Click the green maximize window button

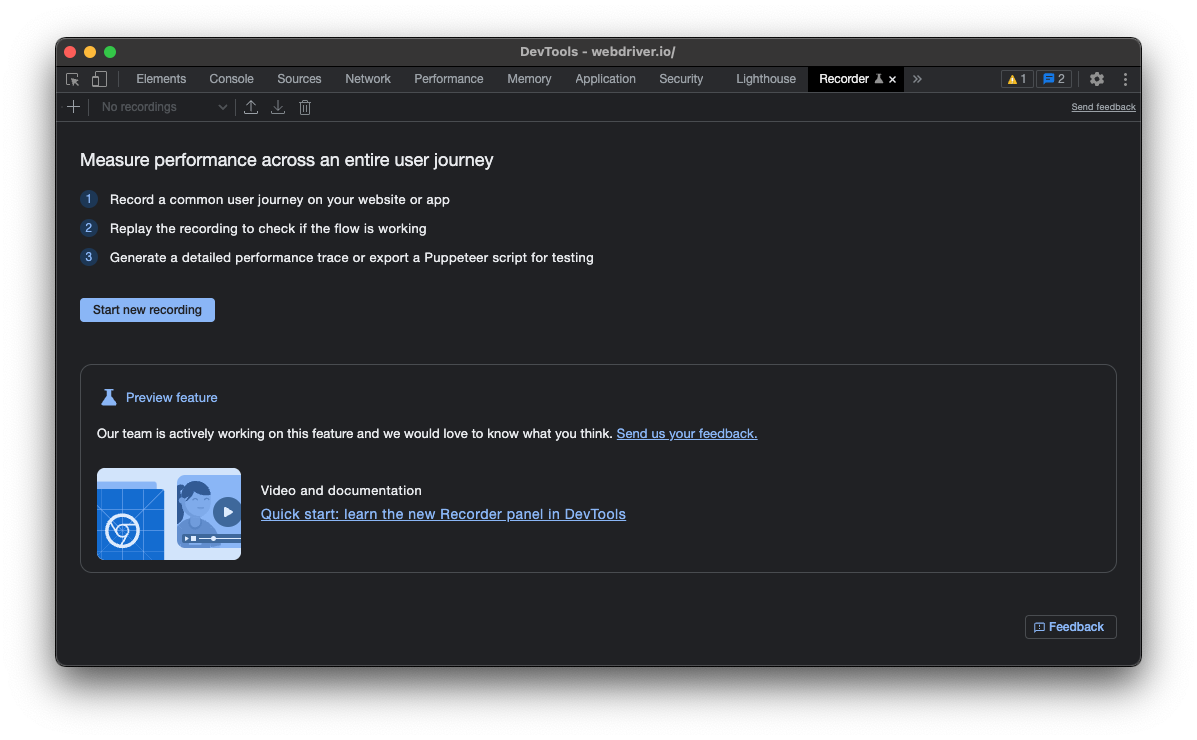pyautogui.click(x=110, y=52)
